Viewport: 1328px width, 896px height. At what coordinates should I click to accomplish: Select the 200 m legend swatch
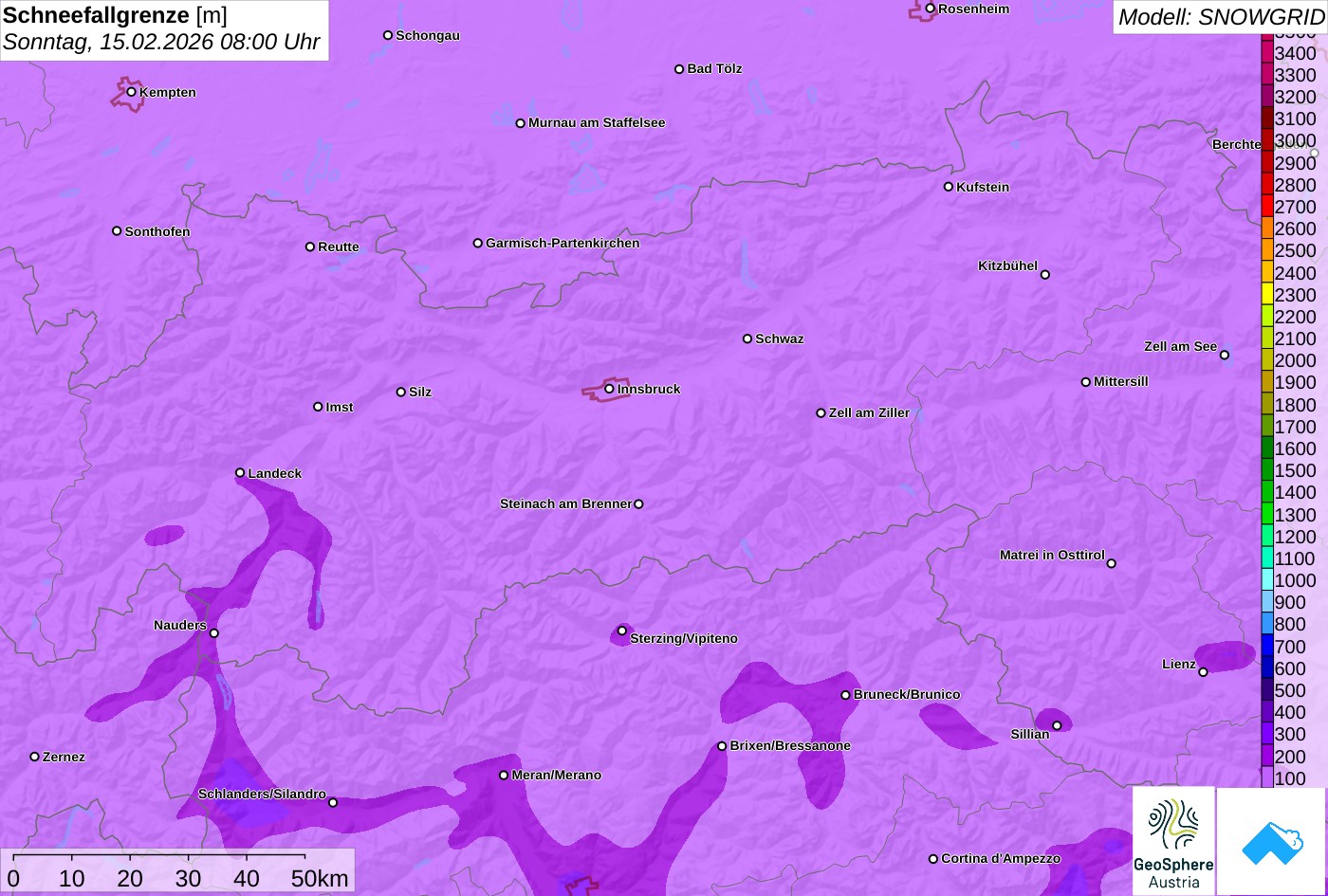point(1267,756)
